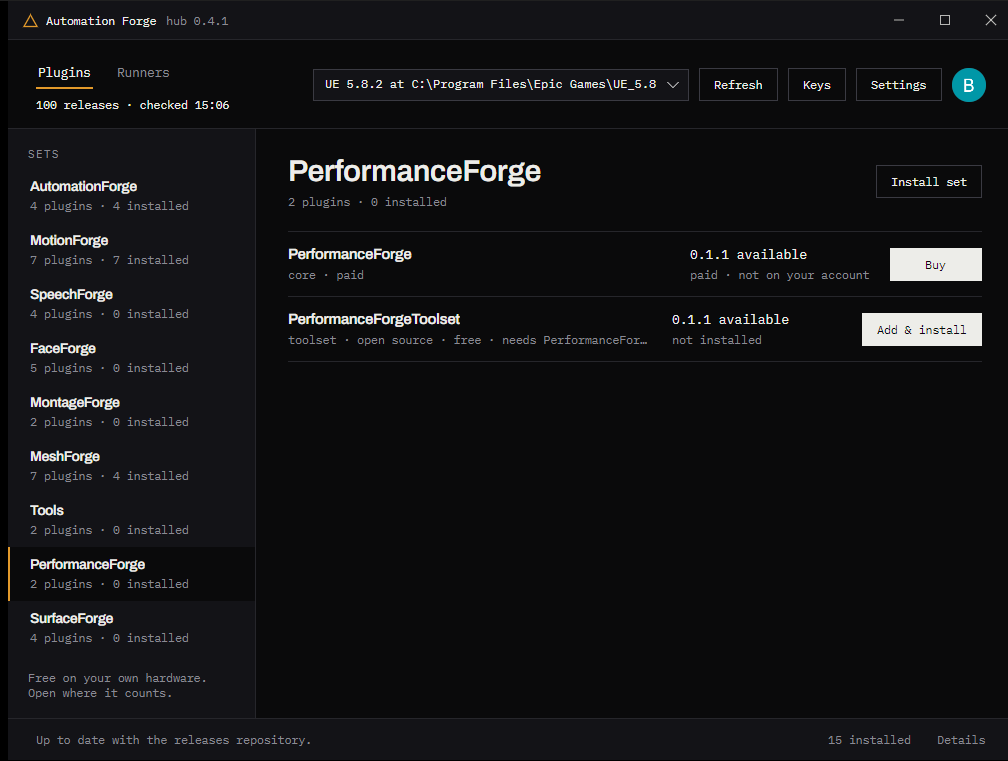The image size is (1008, 761).
Task: Select the MotionForge set
Action: [132, 250]
